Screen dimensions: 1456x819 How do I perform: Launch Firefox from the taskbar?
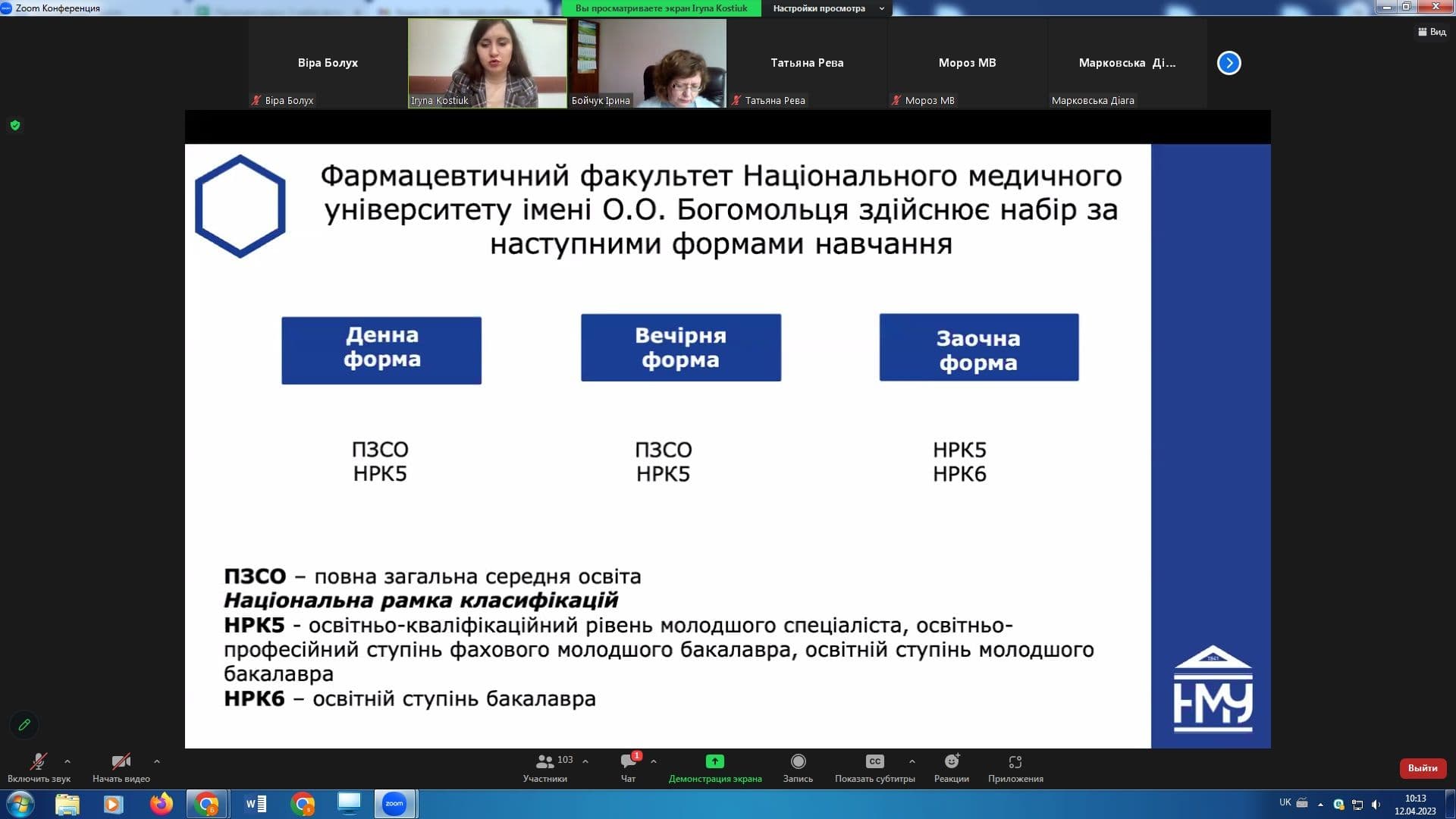161,804
